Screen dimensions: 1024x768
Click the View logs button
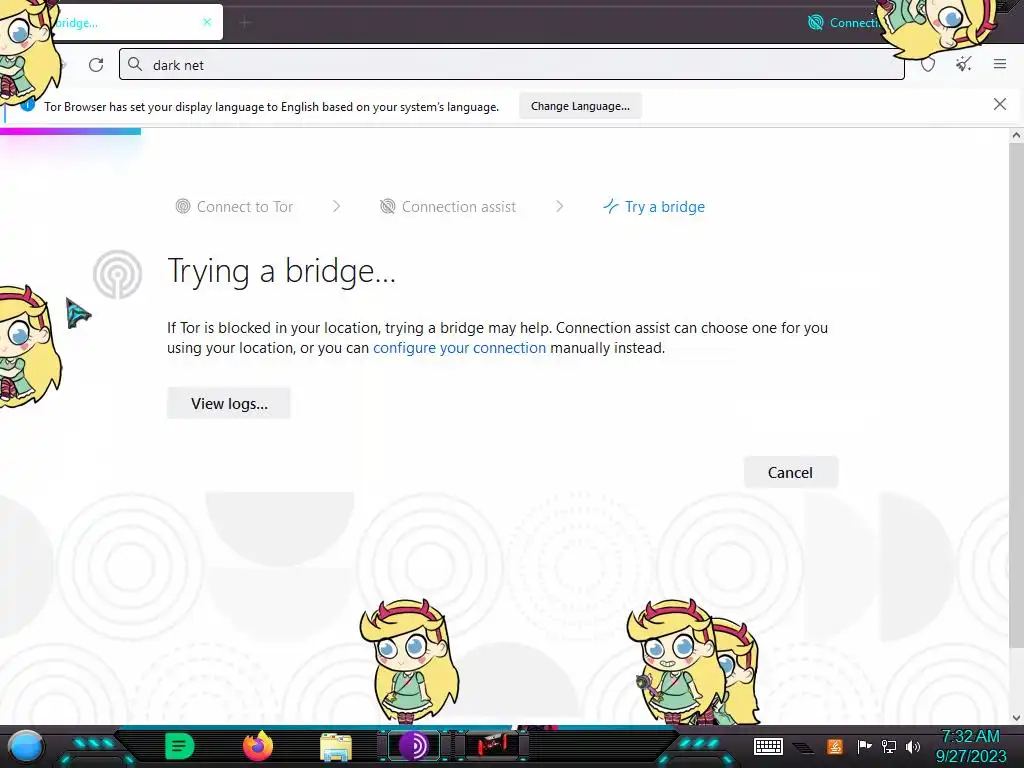[229, 404]
